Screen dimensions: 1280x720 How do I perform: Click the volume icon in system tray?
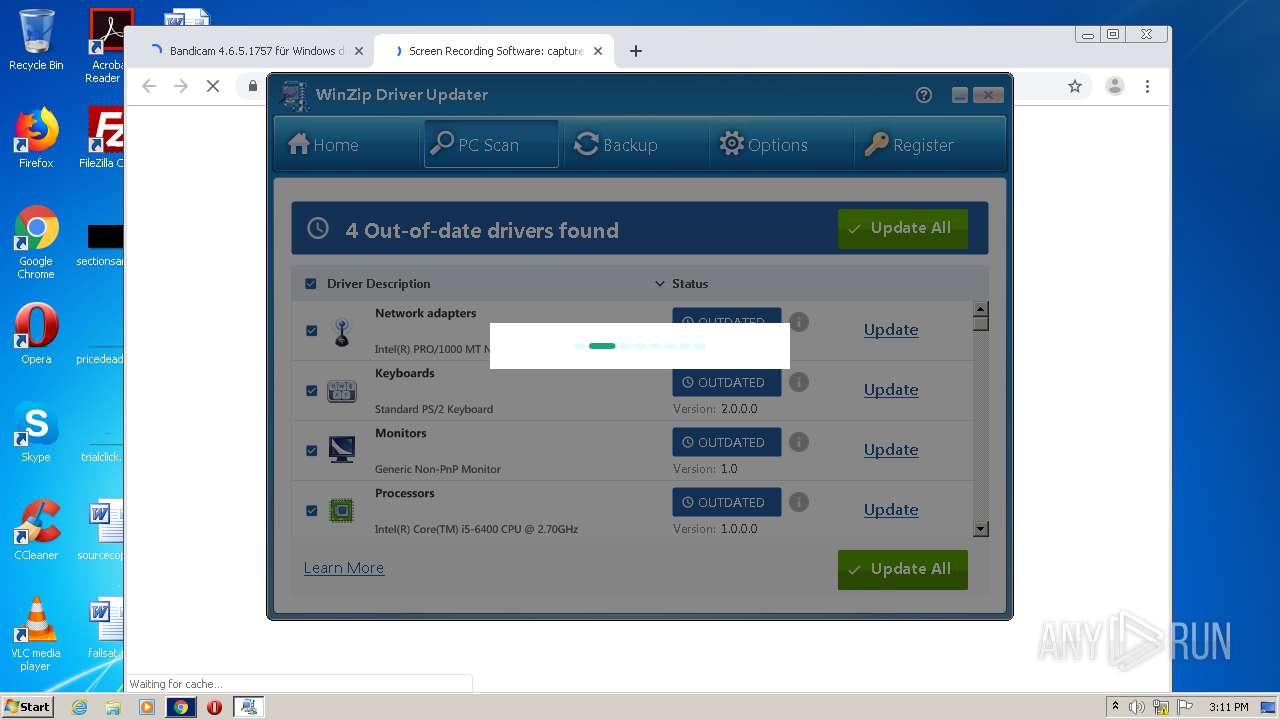click(x=1137, y=707)
